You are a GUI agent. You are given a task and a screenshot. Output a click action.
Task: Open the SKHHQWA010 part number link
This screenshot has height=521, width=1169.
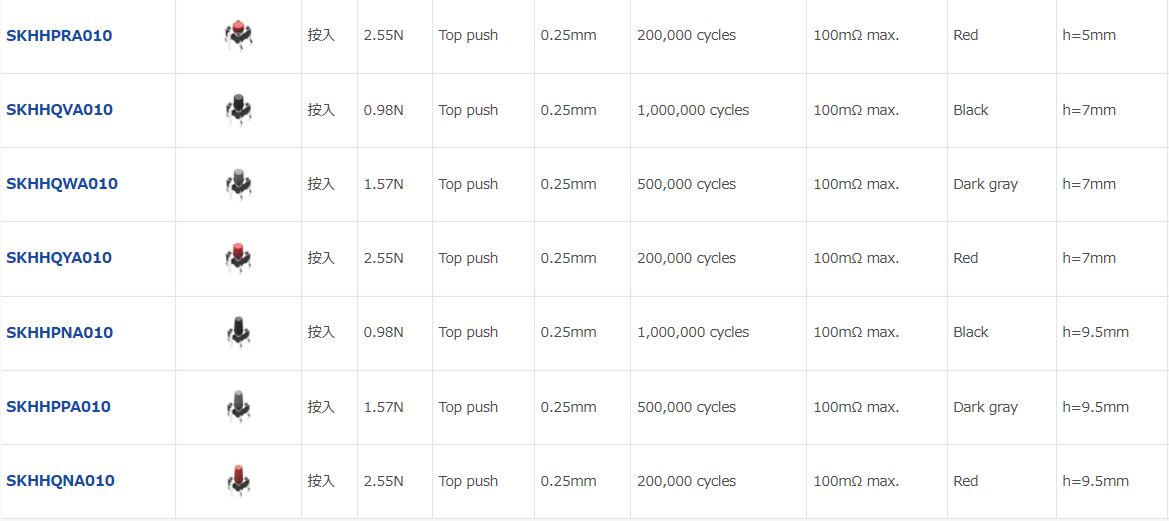pyautogui.click(x=62, y=183)
